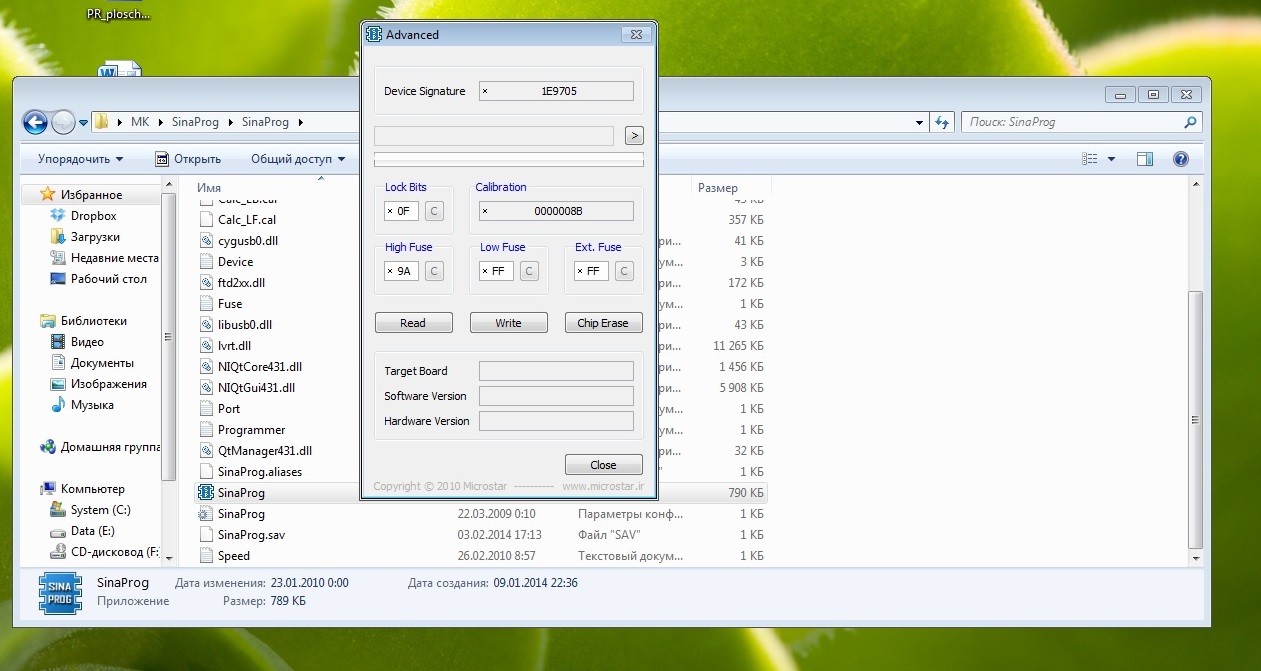The width and height of the screenshot is (1261, 671).
Task: Select Компьютер in the navigation tree
Action: 92,489
